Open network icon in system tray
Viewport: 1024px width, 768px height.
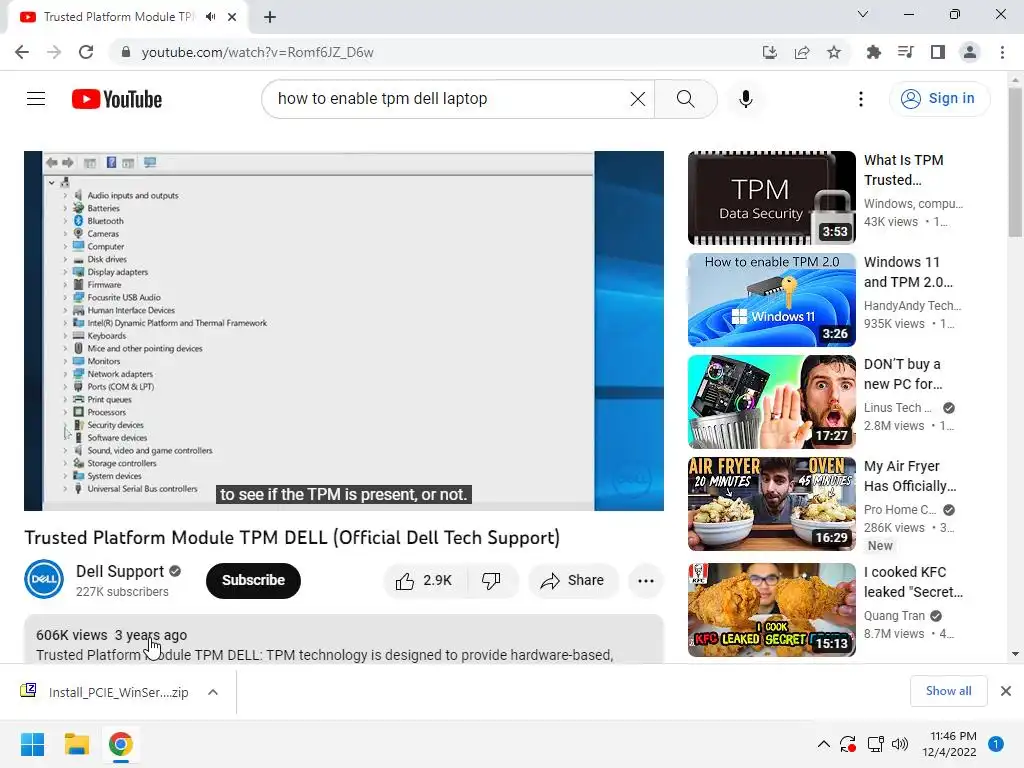coord(875,744)
